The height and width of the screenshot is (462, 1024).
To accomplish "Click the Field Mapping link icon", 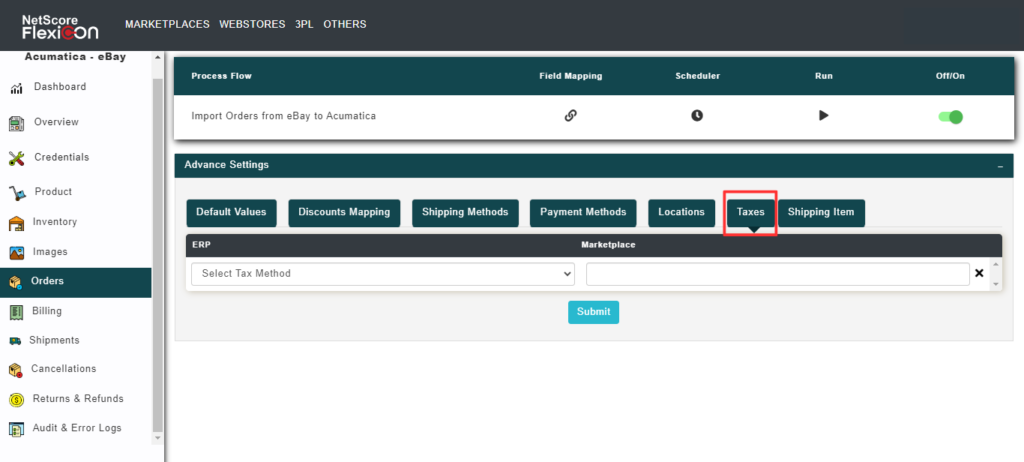I will pyautogui.click(x=570, y=115).
